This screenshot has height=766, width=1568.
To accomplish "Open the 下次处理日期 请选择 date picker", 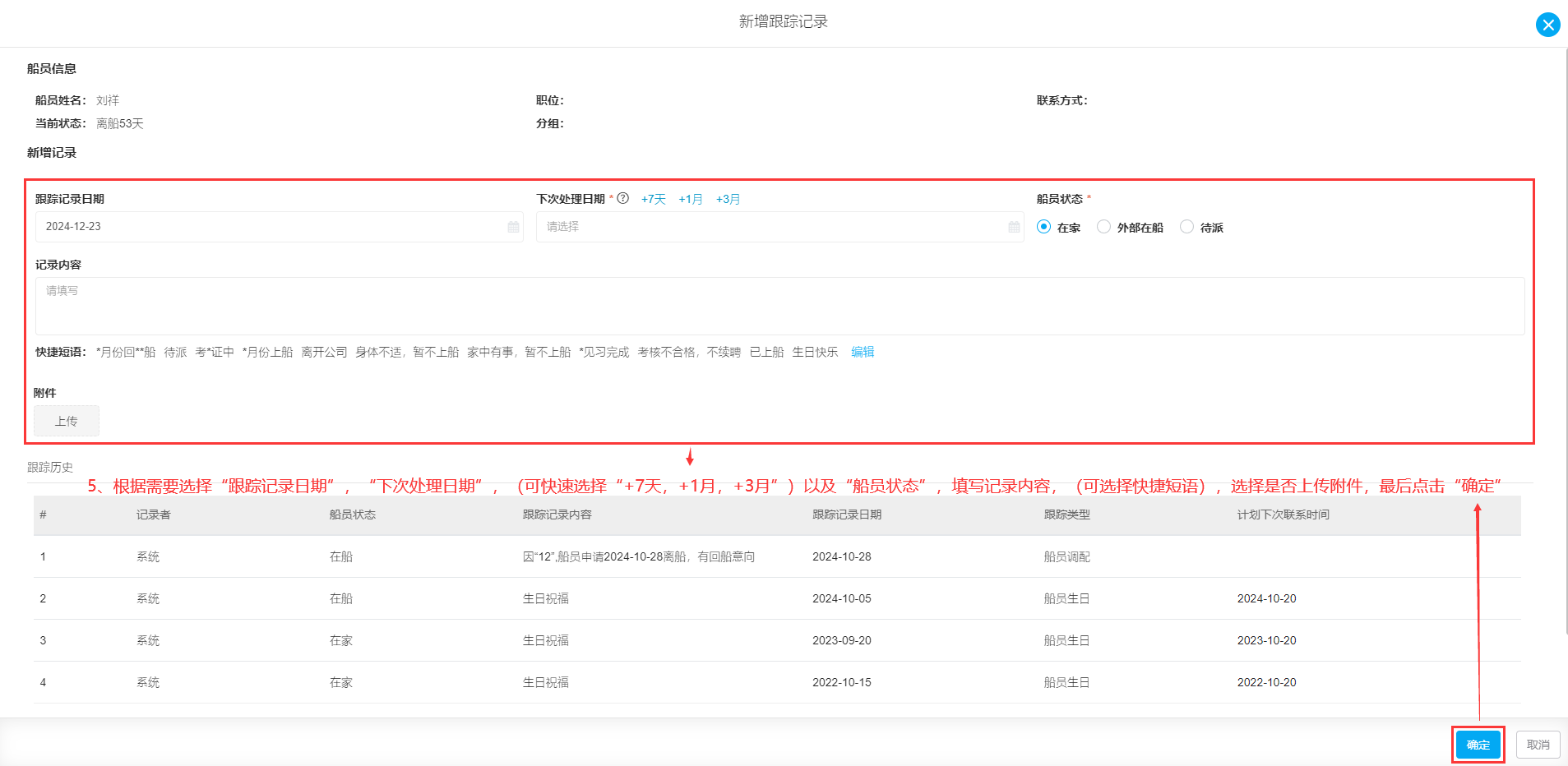I will point(779,227).
